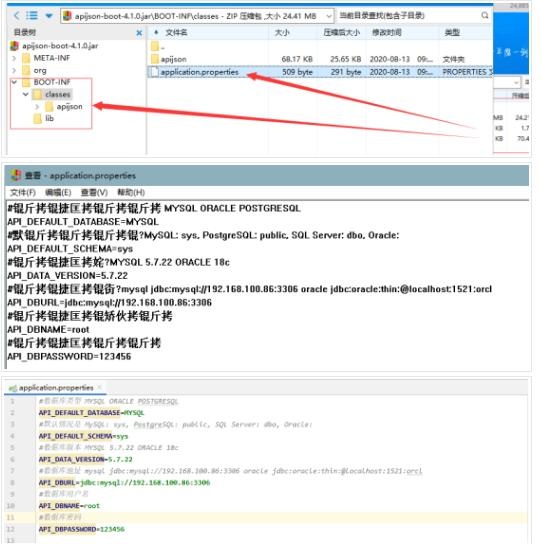Click API_DBPASSWORD key on editor line 12
Image resolution: width=541 pixels, height=544 pixels.
[67, 529]
